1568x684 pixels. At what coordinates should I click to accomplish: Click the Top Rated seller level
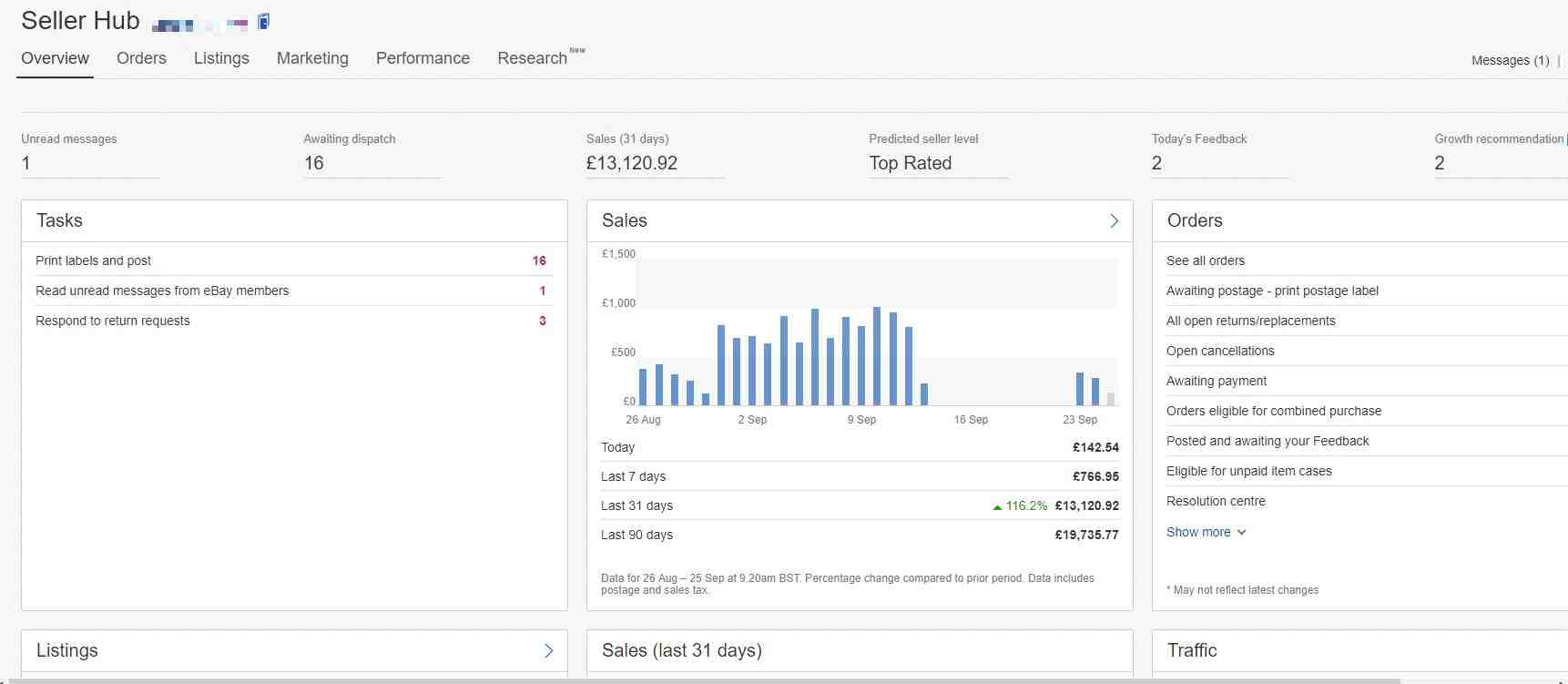[910, 163]
